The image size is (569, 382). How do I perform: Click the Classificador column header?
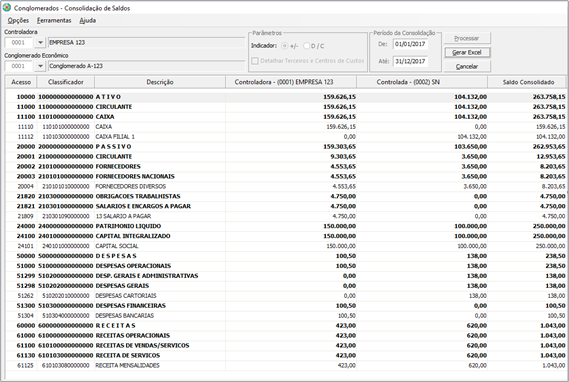click(x=66, y=82)
